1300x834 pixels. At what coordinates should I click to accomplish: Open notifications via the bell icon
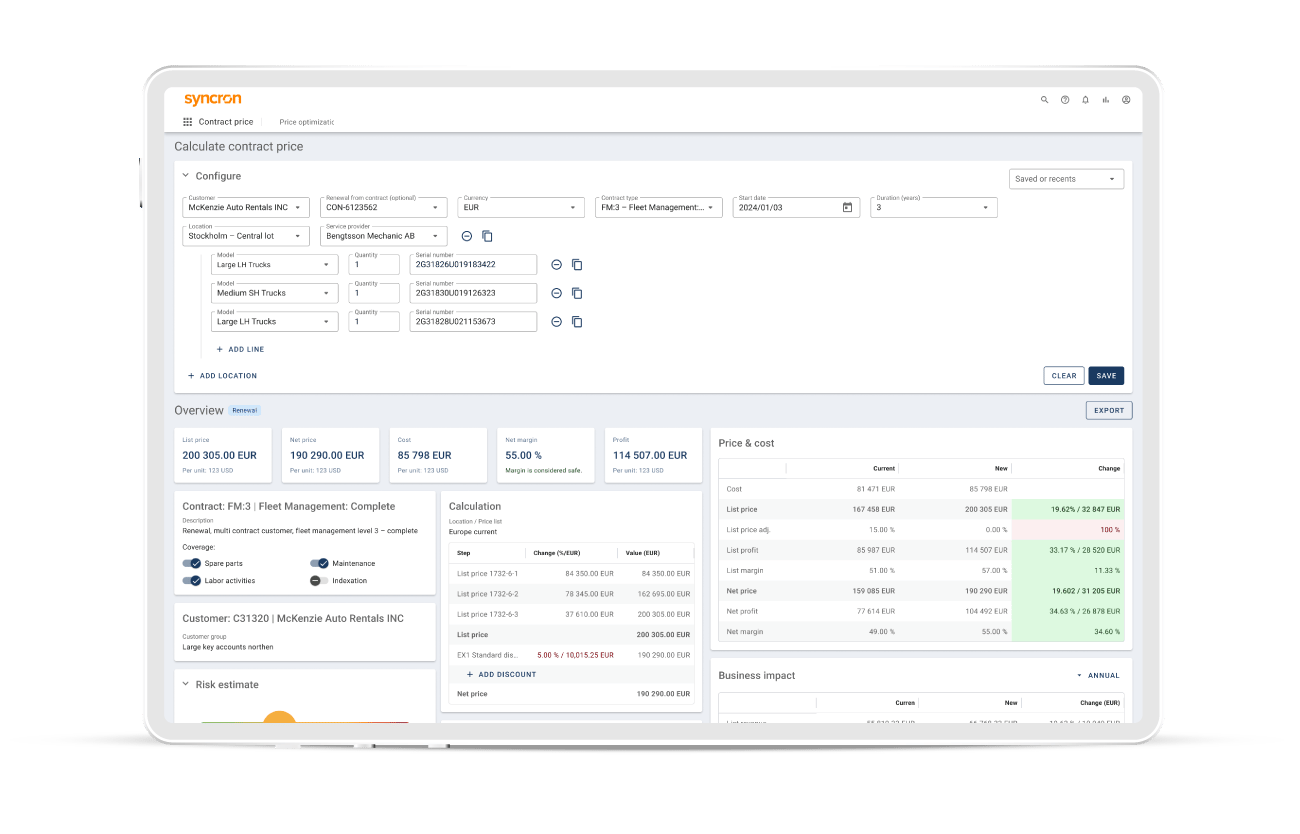coord(1085,100)
